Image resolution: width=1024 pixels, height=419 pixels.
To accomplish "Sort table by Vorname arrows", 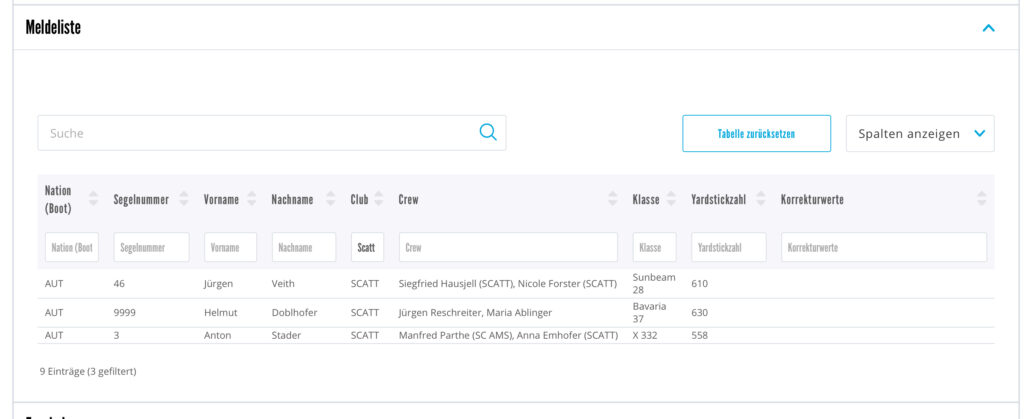I will point(252,198).
